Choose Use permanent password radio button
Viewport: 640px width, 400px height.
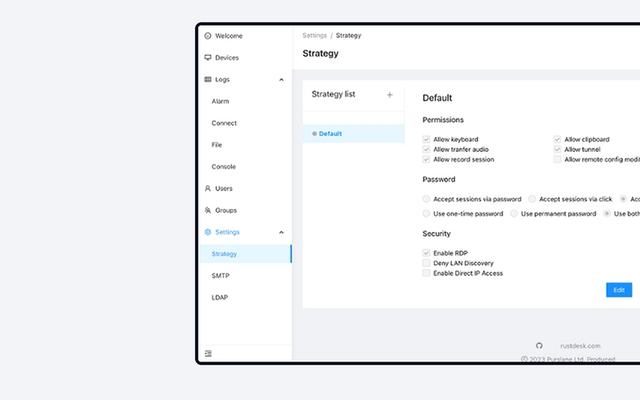(514, 213)
